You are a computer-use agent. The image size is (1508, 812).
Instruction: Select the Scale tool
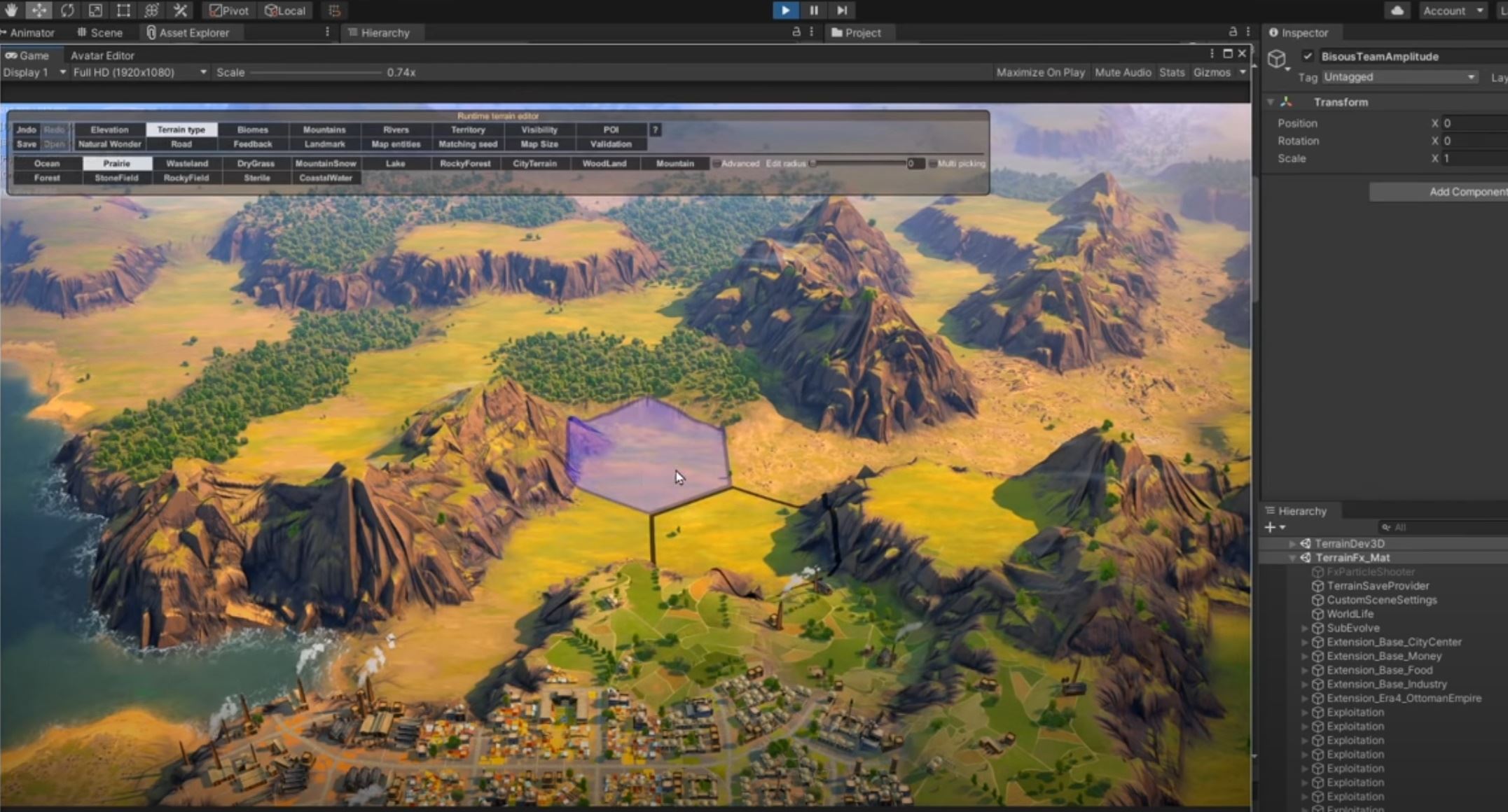(x=95, y=10)
